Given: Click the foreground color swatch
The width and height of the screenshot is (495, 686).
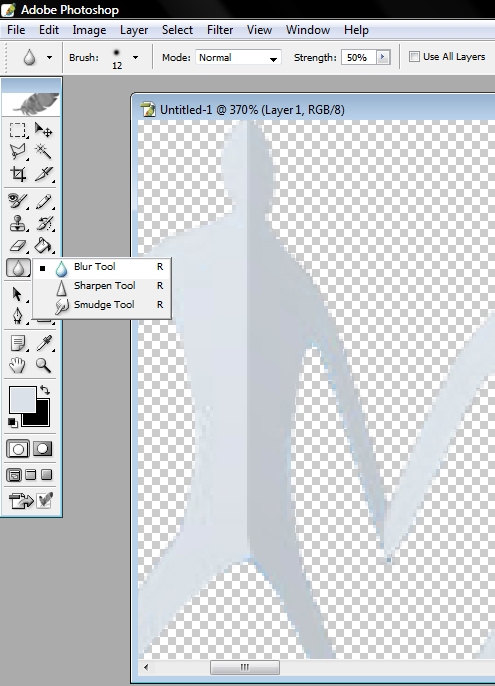Looking at the screenshot, I should pyautogui.click(x=21, y=398).
